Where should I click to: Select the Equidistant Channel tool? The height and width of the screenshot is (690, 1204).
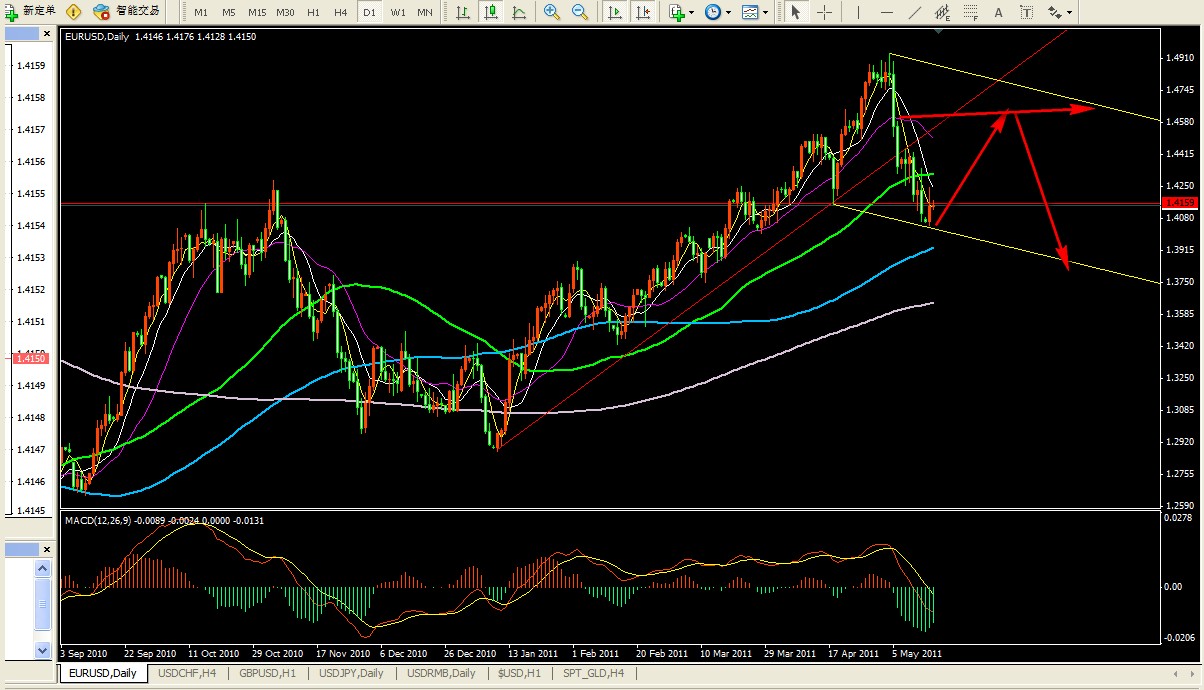[x=942, y=12]
